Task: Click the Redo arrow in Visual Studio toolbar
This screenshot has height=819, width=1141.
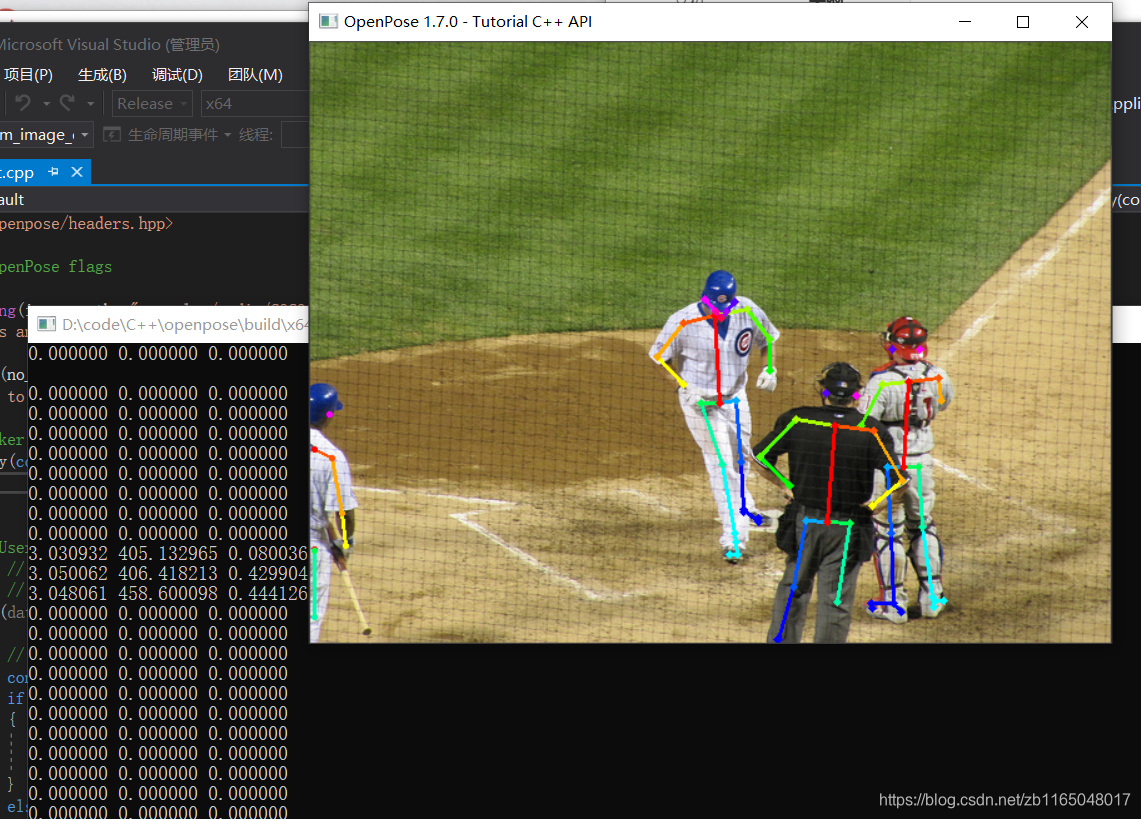Action: coord(68,103)
